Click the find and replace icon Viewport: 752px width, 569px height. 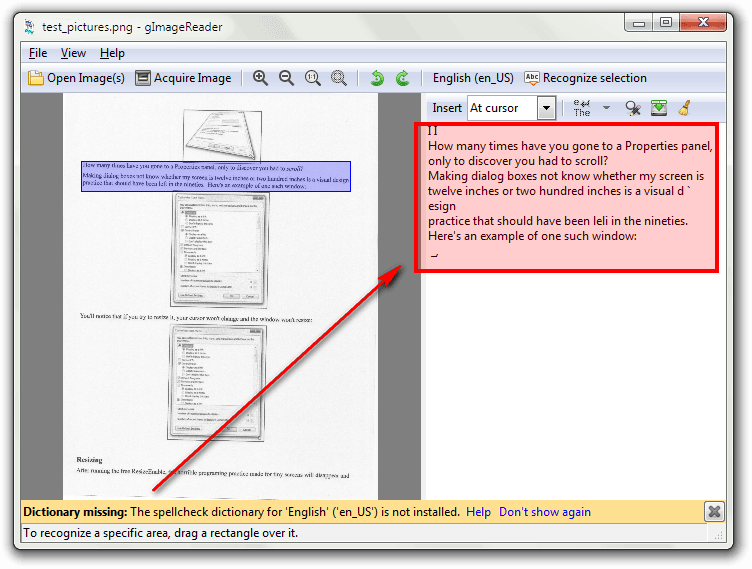633,108
